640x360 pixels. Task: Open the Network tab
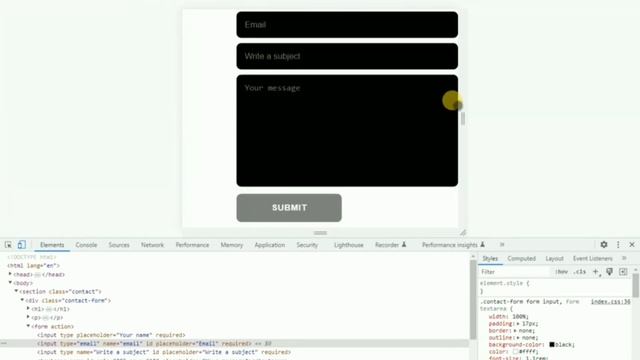coord(152,245)
